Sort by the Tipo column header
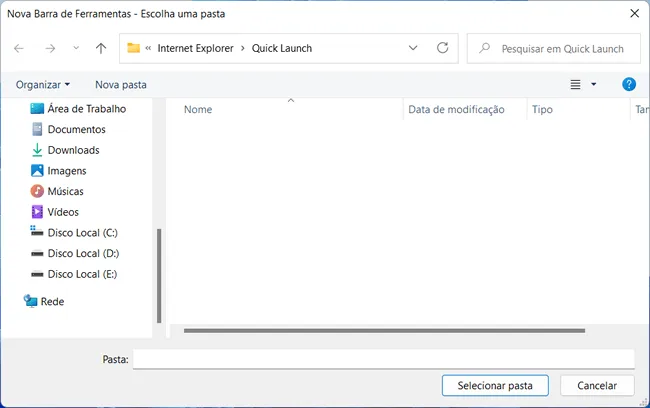 tap(542, 109)
